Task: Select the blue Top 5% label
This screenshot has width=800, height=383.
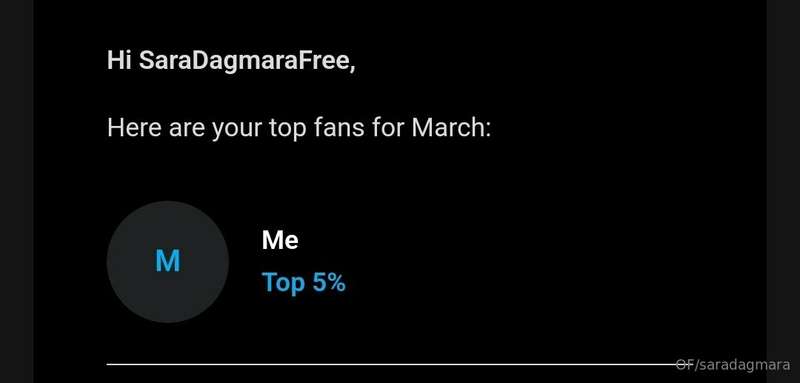Action: pos(304,283)
